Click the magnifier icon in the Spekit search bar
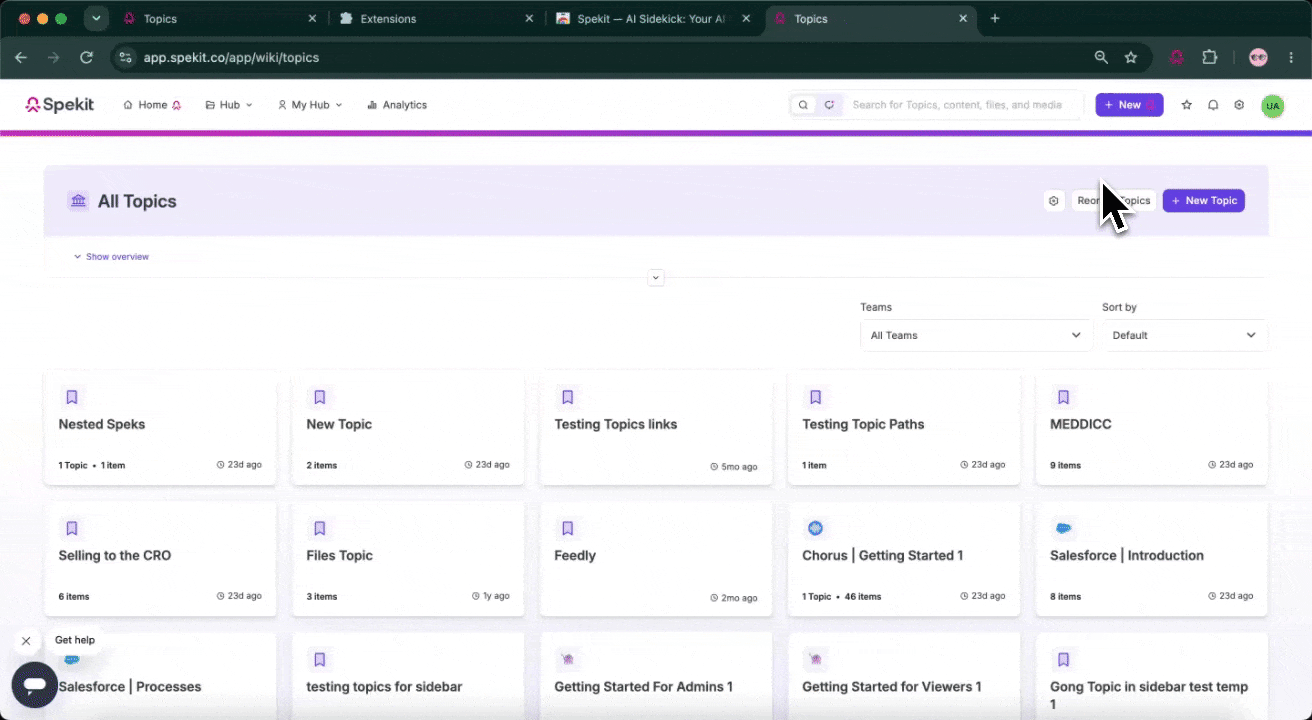1312x720 pixels. tap(803, 105)
